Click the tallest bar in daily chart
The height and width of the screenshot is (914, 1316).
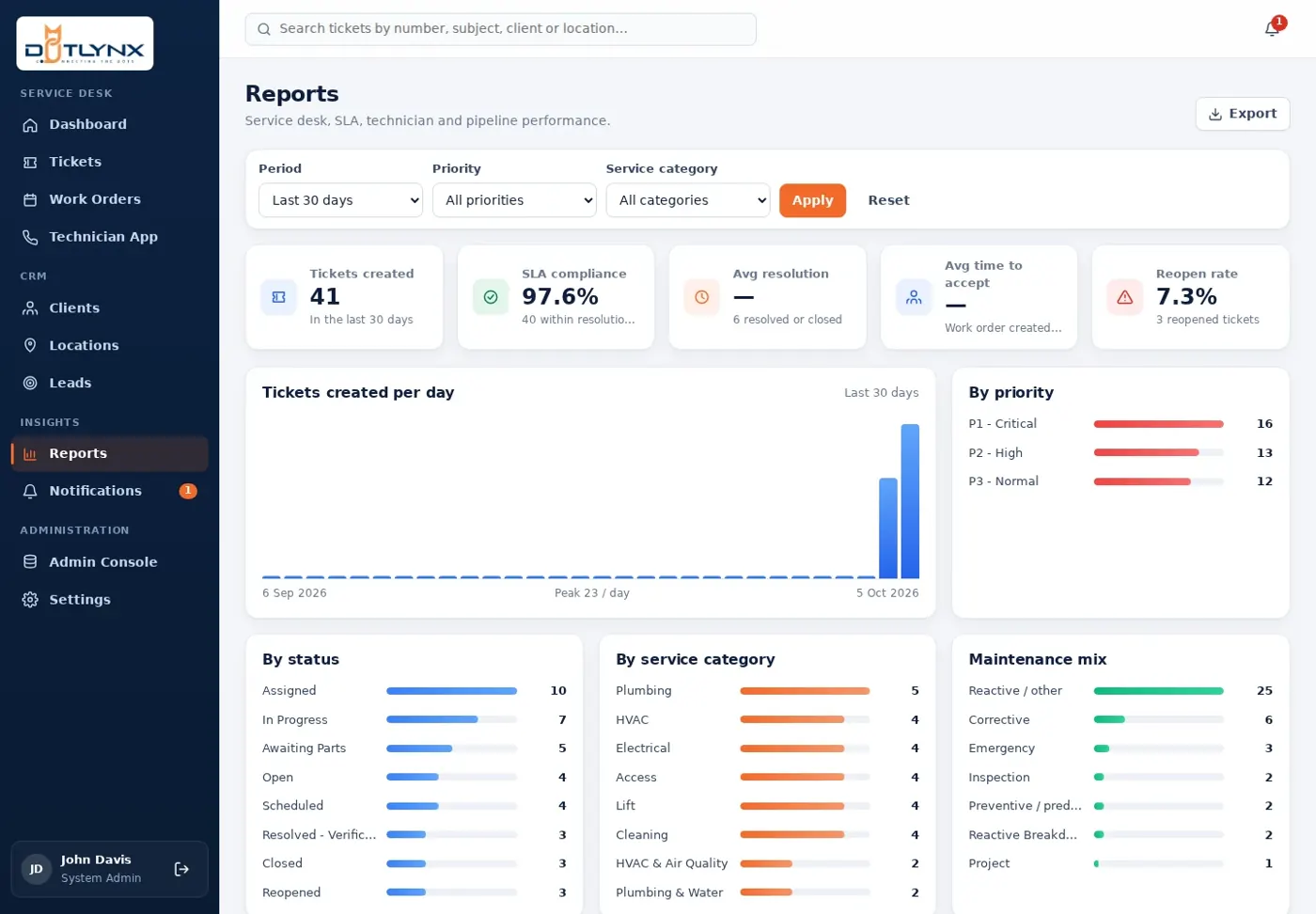[910, 501]
